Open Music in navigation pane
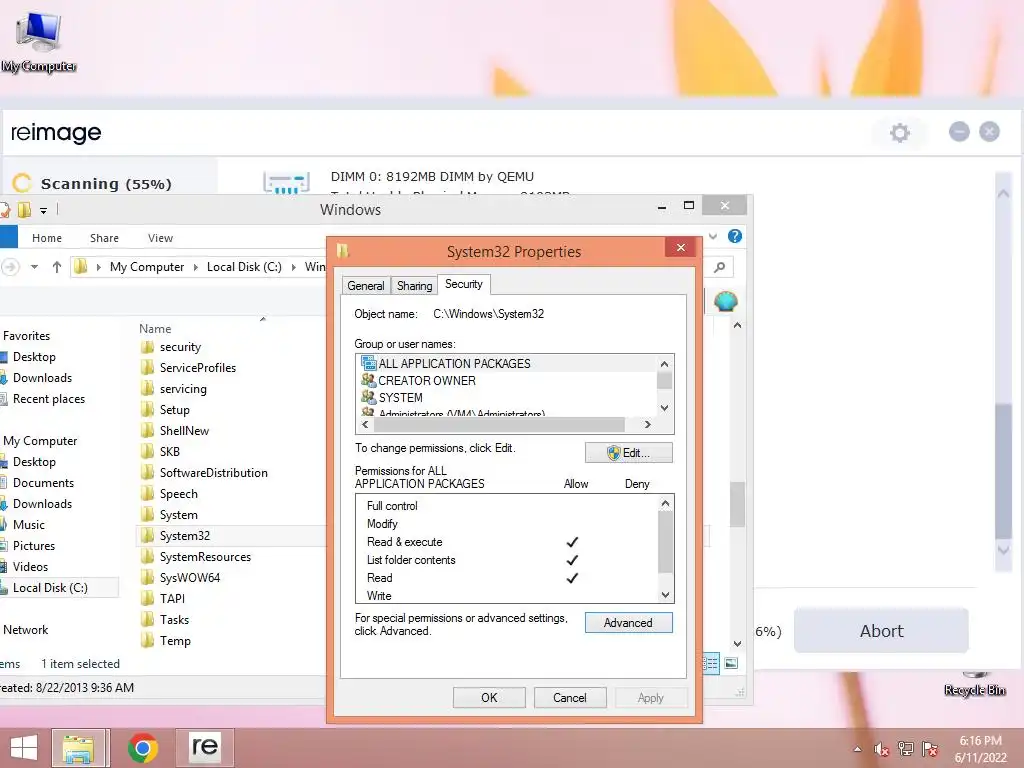This screenshot has height=768, width=1024. [x=29, y=525]
